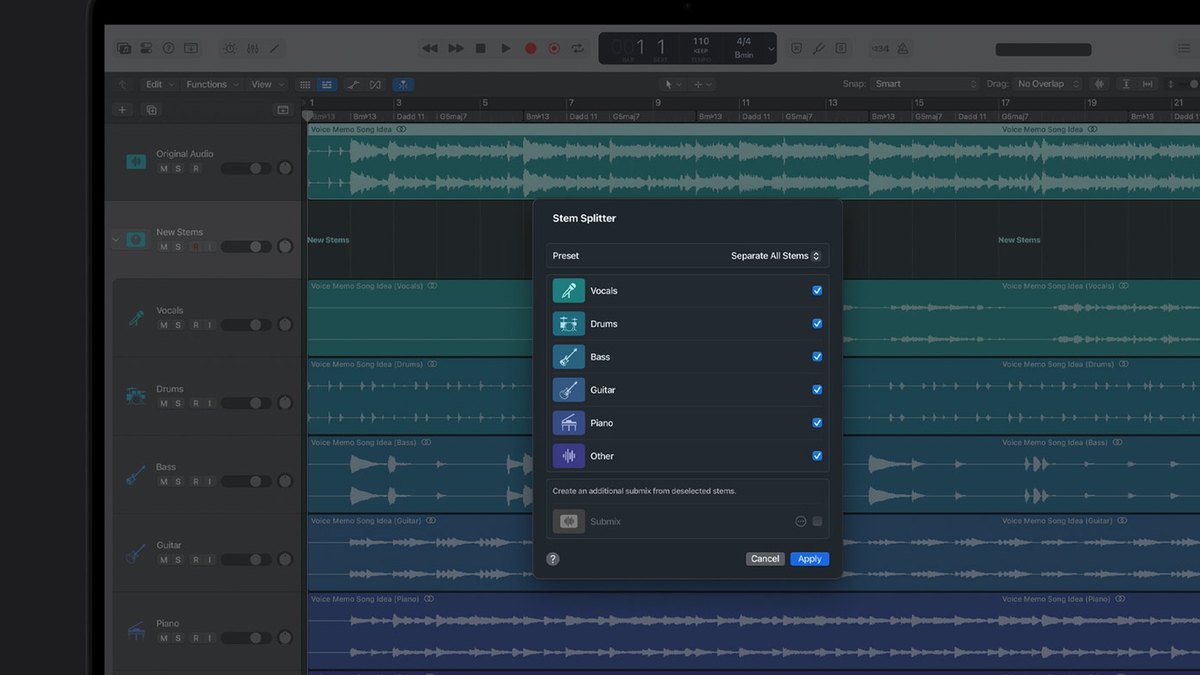Click the Vocals track volume slider
Image resolution: width=1200 pixels, height=675 pixels.
[246, 325]
